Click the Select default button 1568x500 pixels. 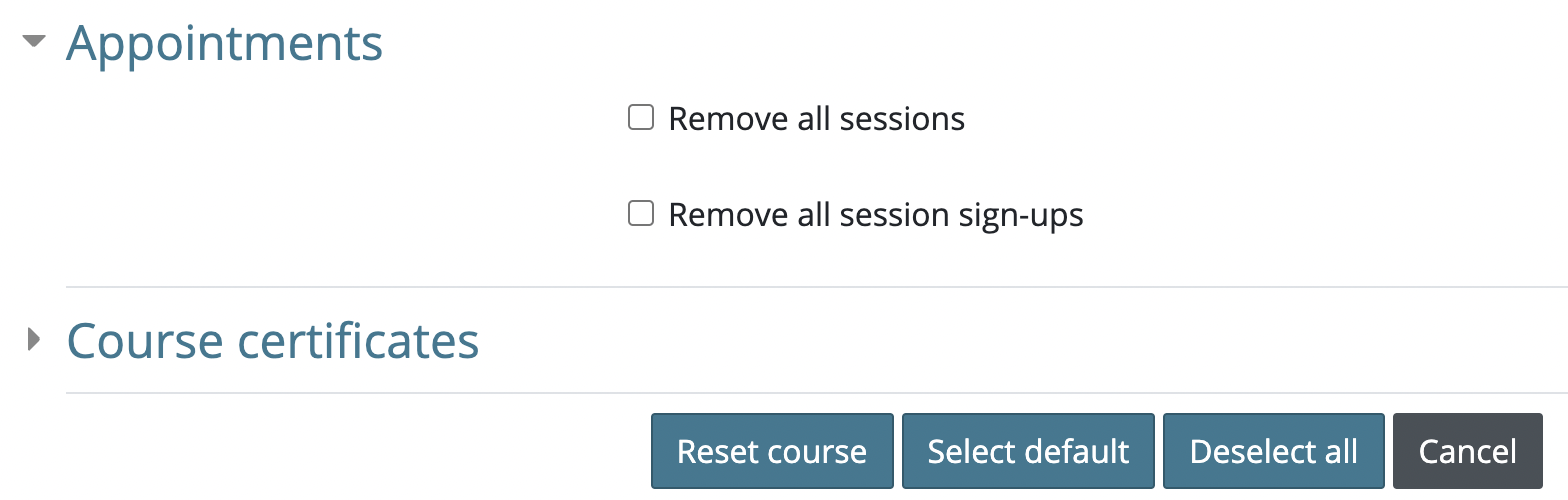1028,451
